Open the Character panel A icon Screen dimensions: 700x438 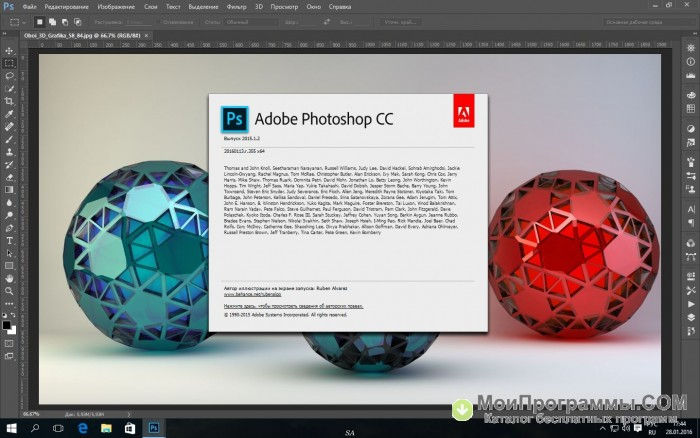coord(691,209)
